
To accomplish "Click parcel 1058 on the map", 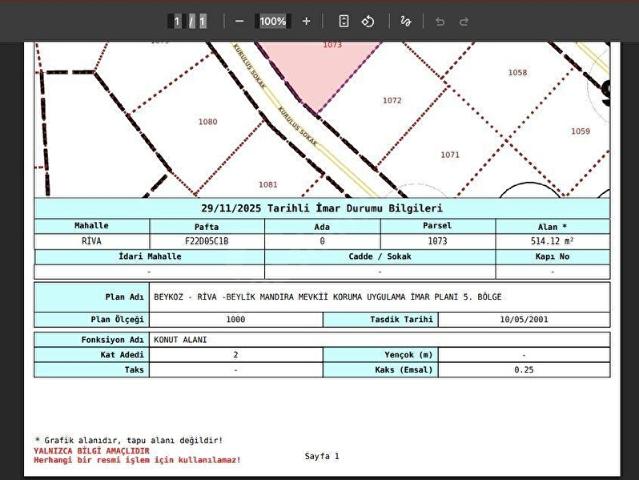I will click(x=517, y=73).
